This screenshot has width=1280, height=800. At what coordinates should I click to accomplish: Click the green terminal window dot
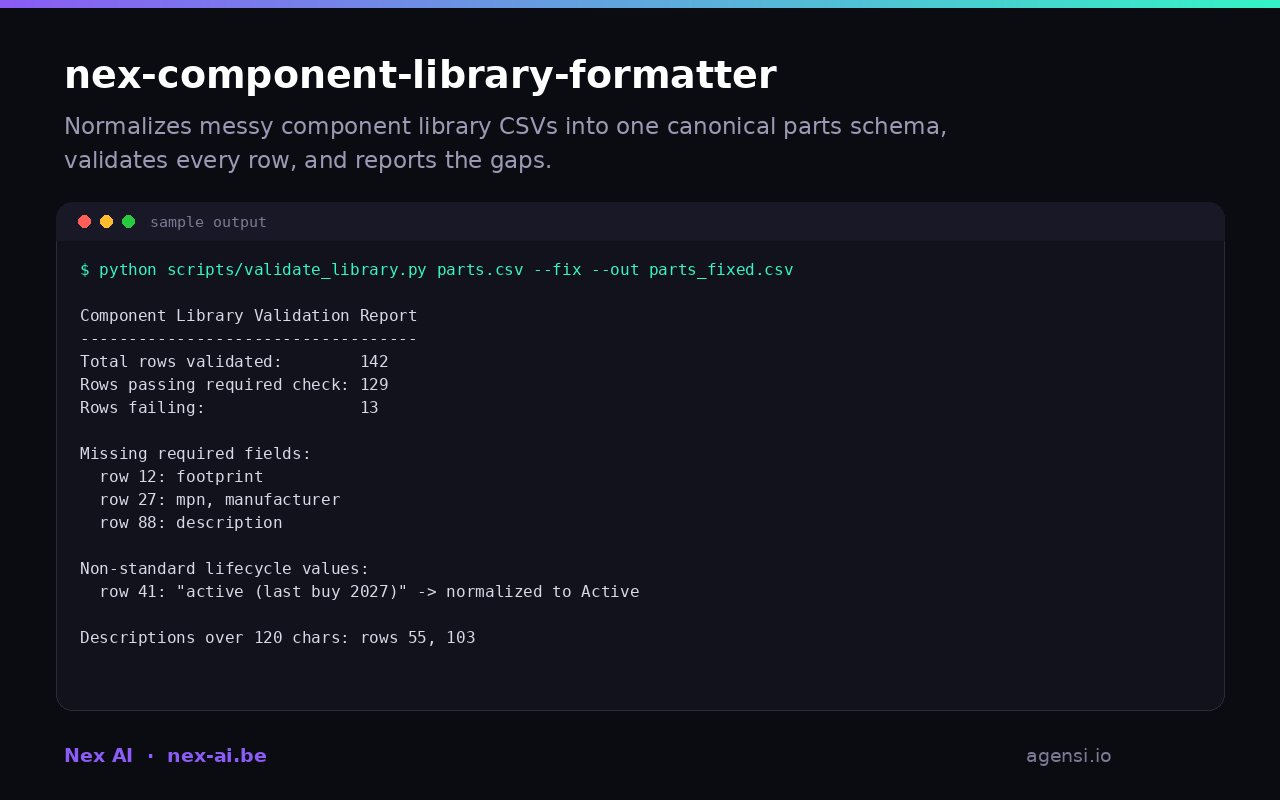(128, 222)
